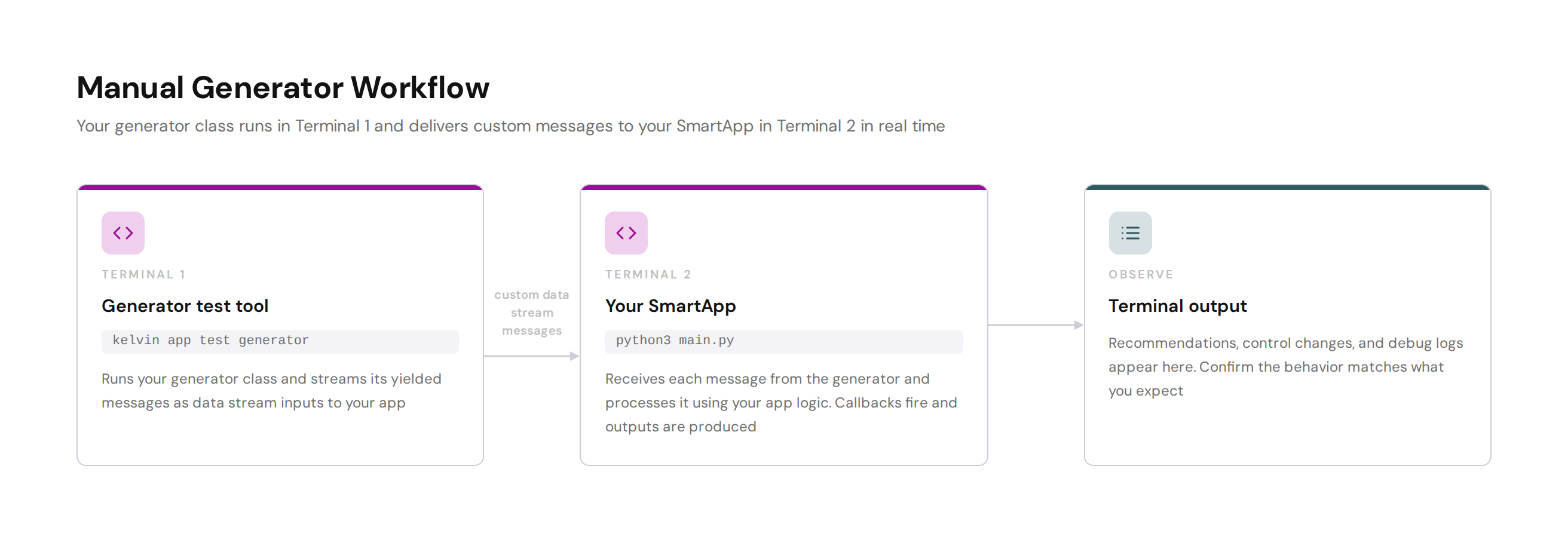Click the Observe list icon

pos(1130,233)
